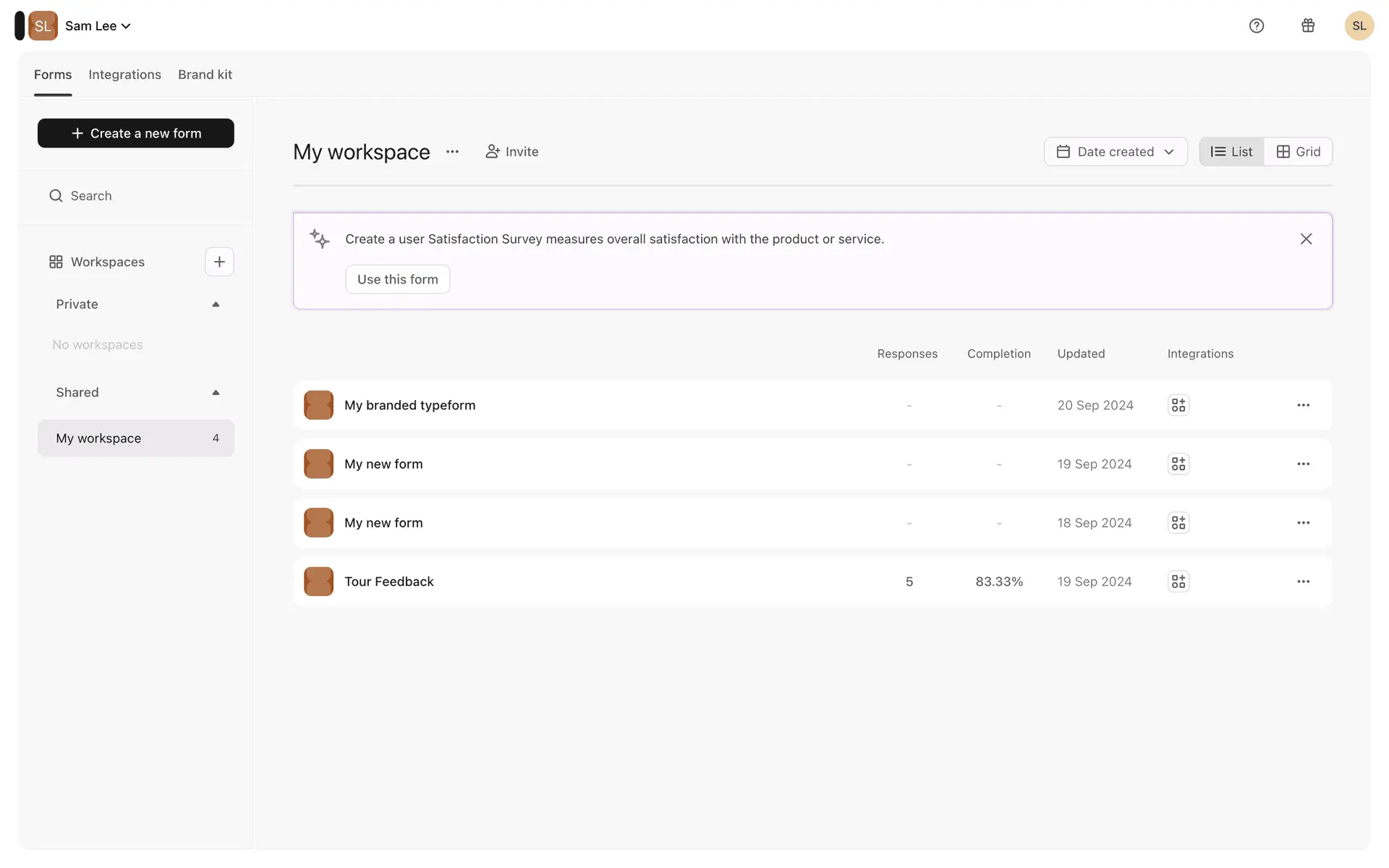Switch to Grid view
This screenshot has width=1389, height=868.
(x=1299, y=152)
